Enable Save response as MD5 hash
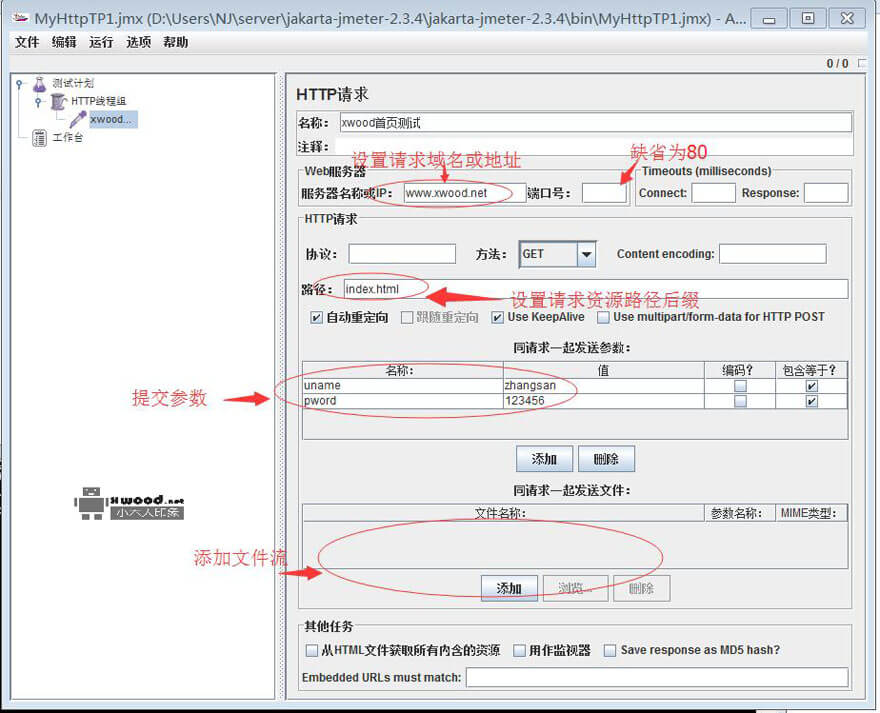The height and width of the screenshot is (713, 880). tap(610, 651)
